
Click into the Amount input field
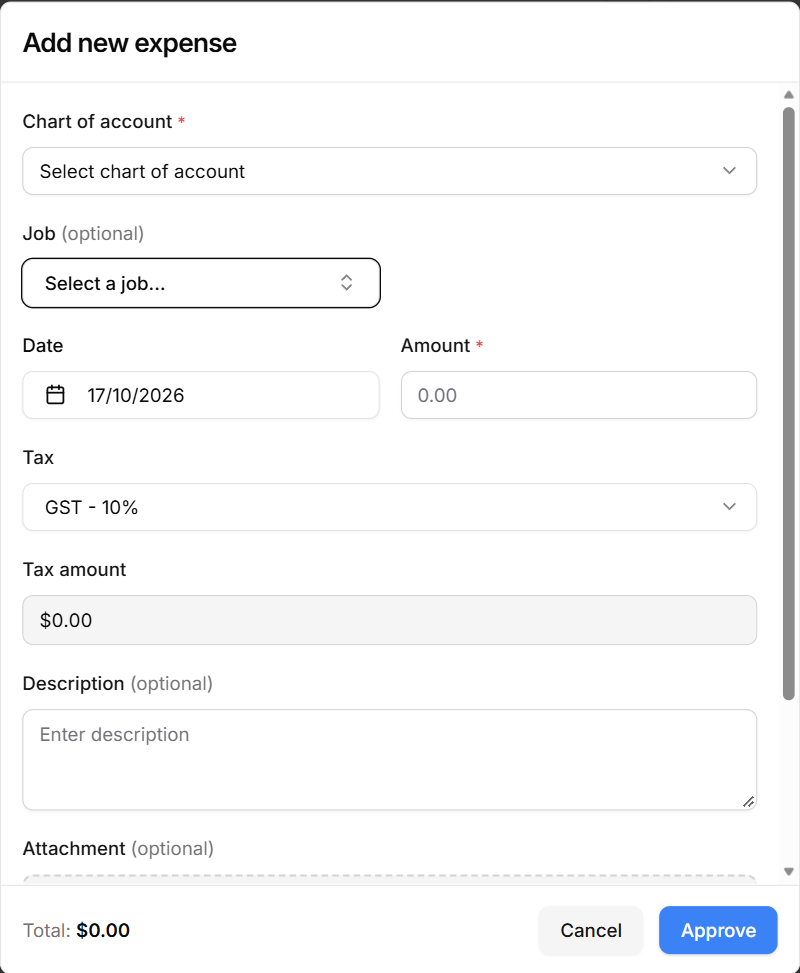coord(578,395)
